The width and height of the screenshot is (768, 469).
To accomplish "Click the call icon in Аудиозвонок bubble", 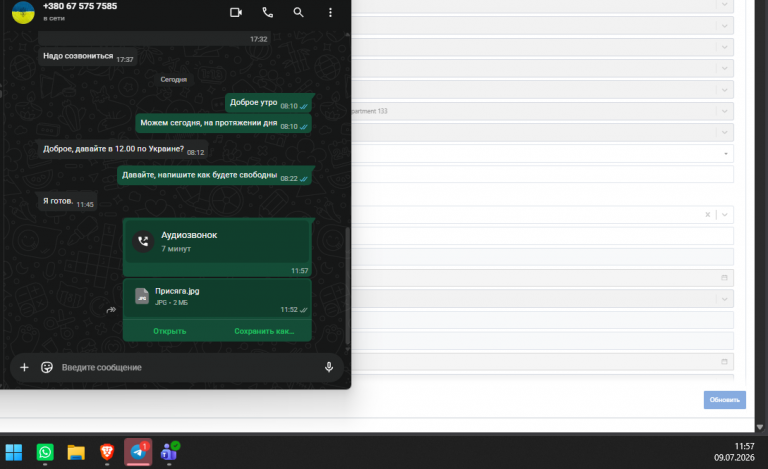I will (143, 241).
